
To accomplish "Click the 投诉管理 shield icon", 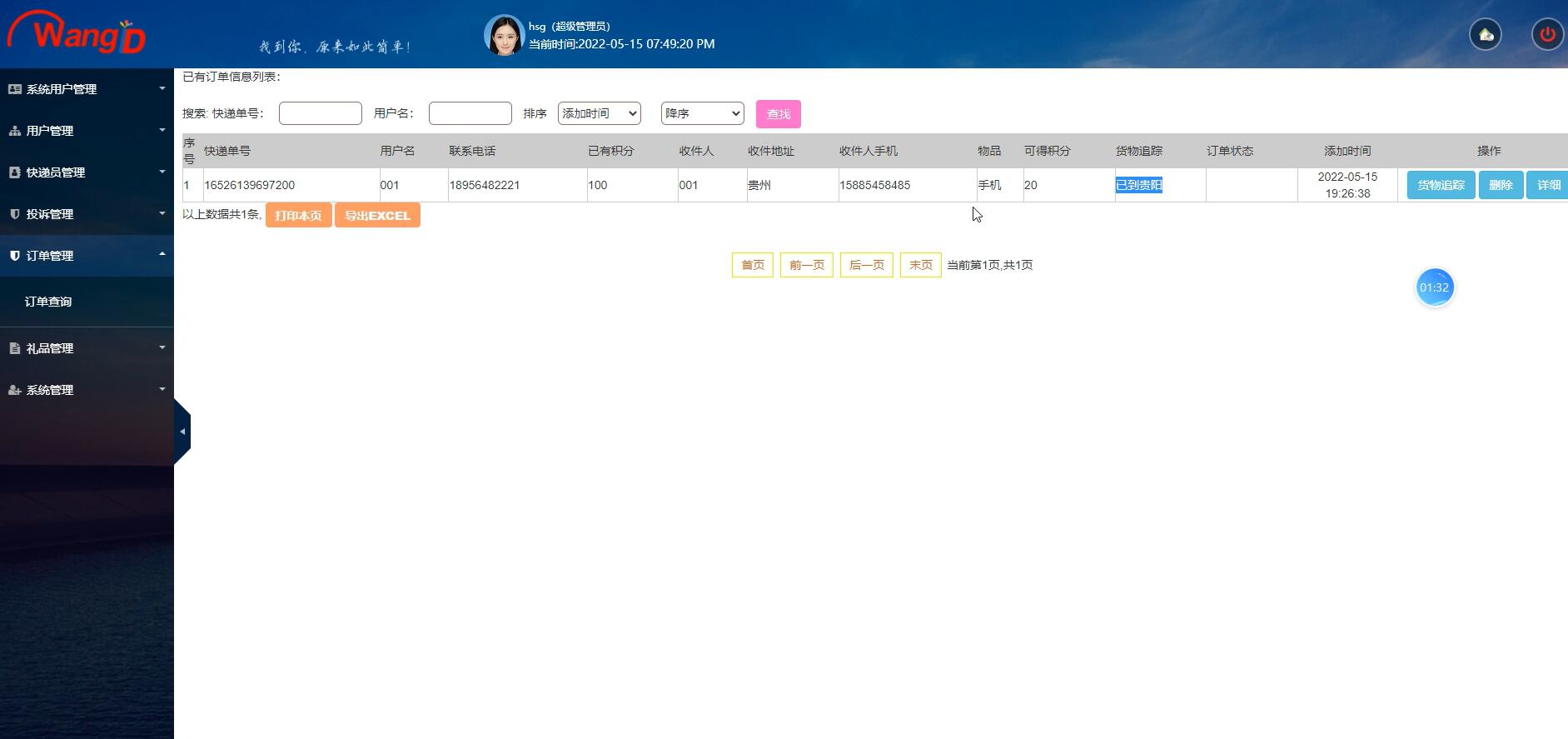I will point(15,214).
